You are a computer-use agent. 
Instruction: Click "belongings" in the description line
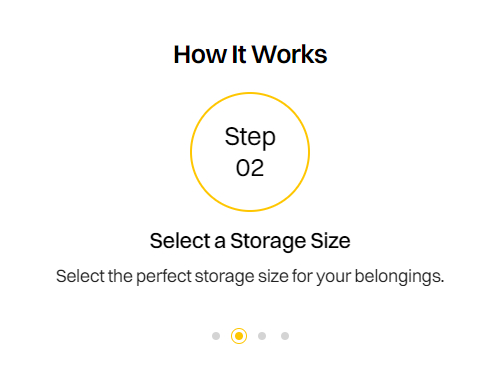[399, 277]
